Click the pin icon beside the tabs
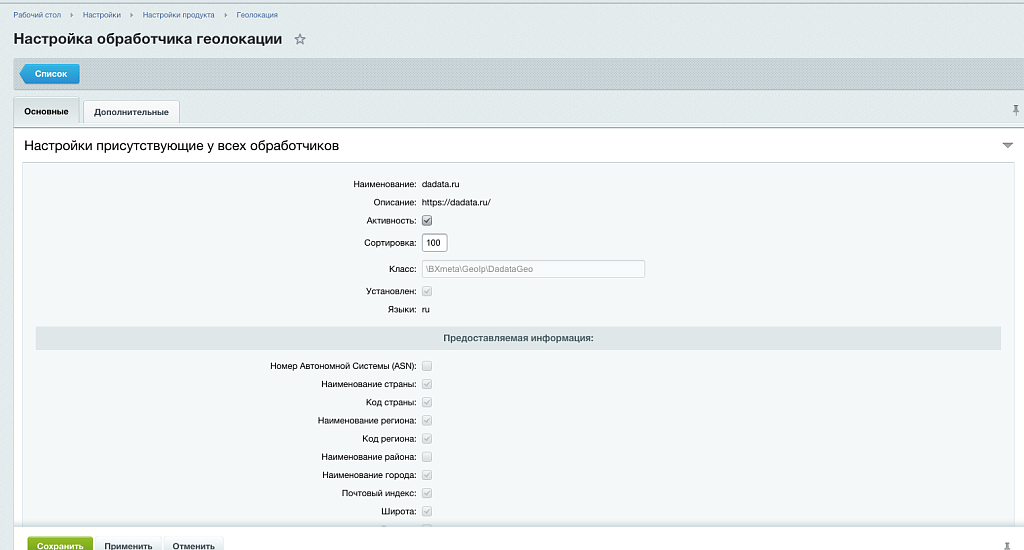 click(1016, 110)
